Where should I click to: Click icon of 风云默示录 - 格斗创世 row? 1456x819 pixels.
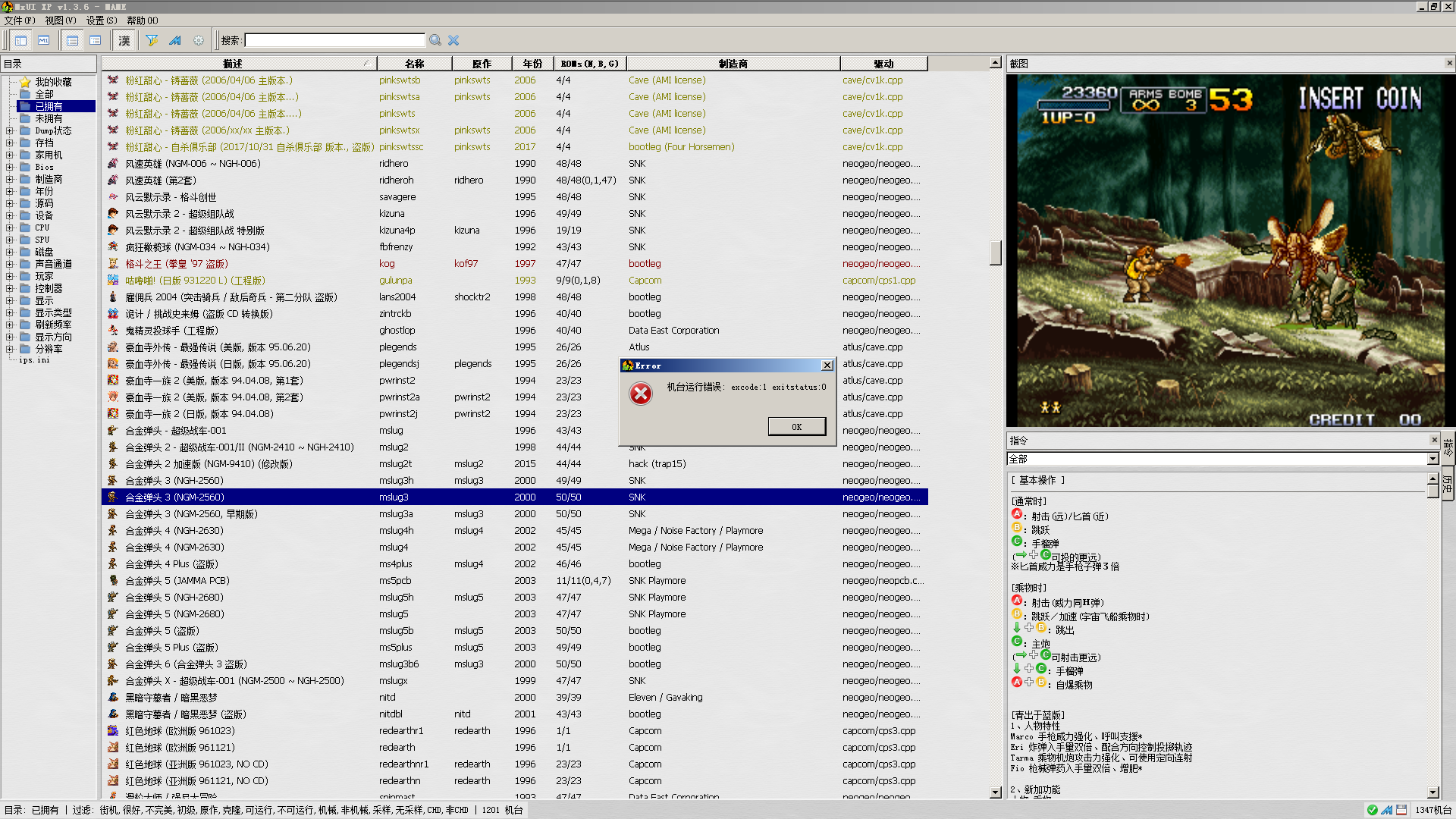coord(113,197)
